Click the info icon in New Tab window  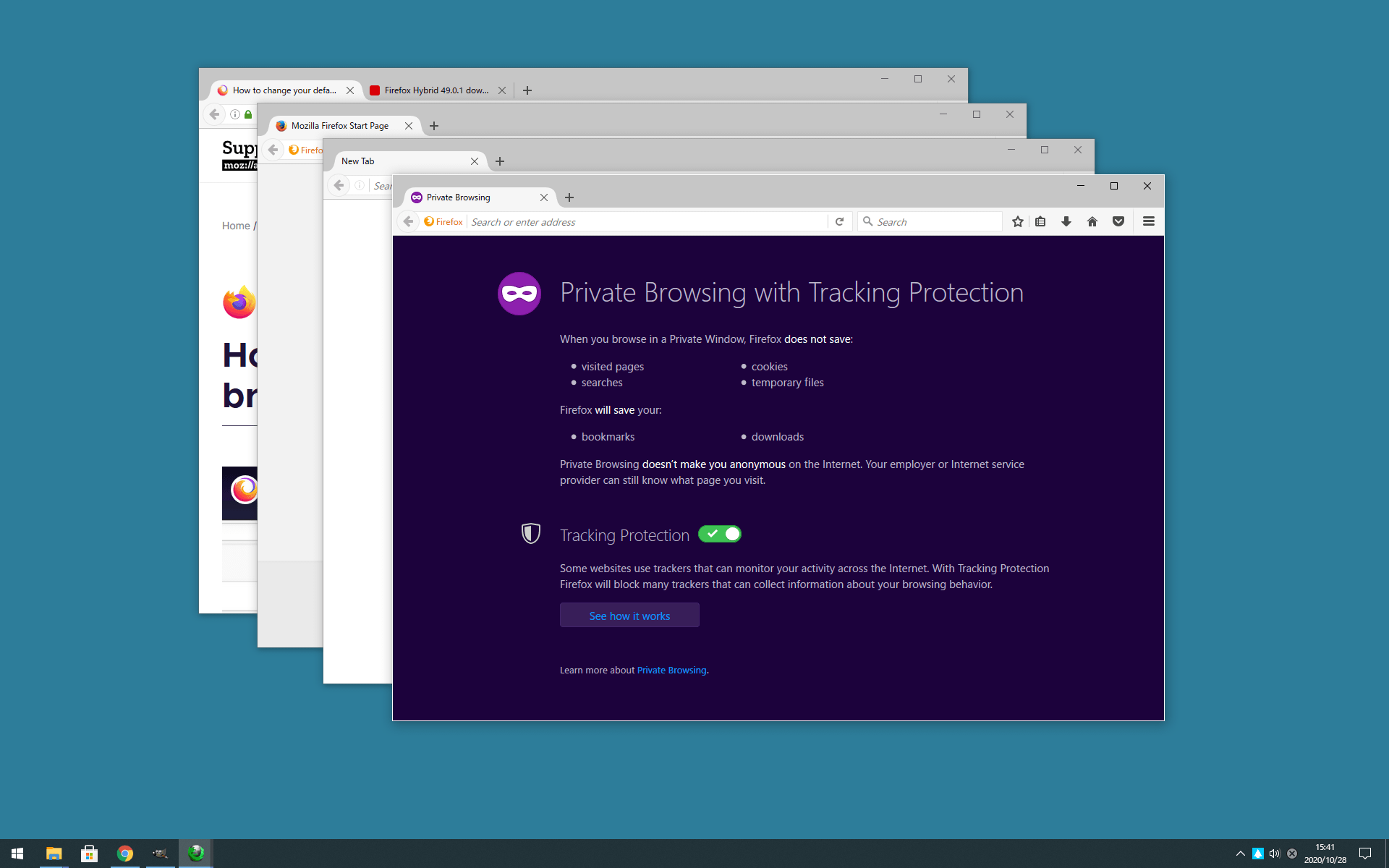(360, 186)
